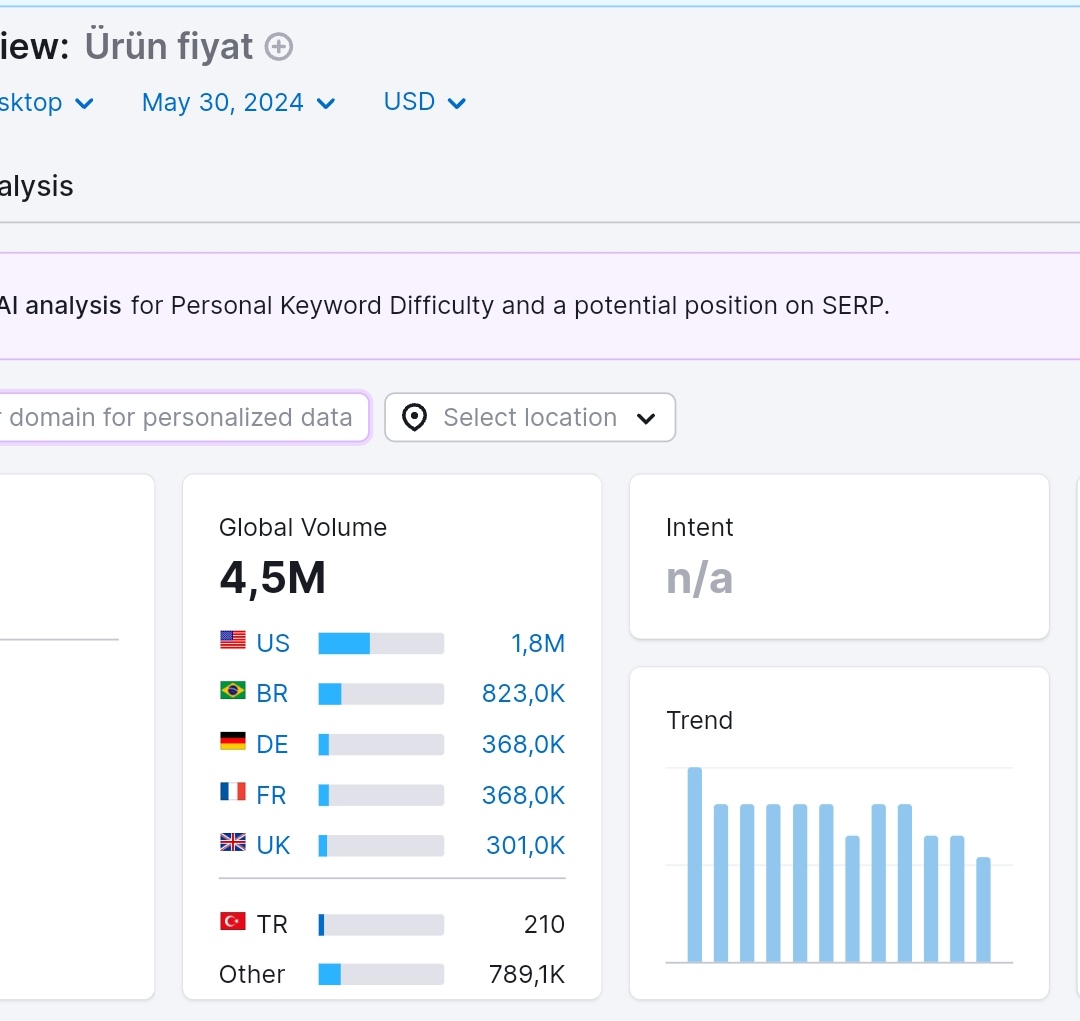Image resolution: width=1080 pixels, height=1021 pixels.
Task: Open the BR country link
Action: pyautogui.click(x=272, y=694)
